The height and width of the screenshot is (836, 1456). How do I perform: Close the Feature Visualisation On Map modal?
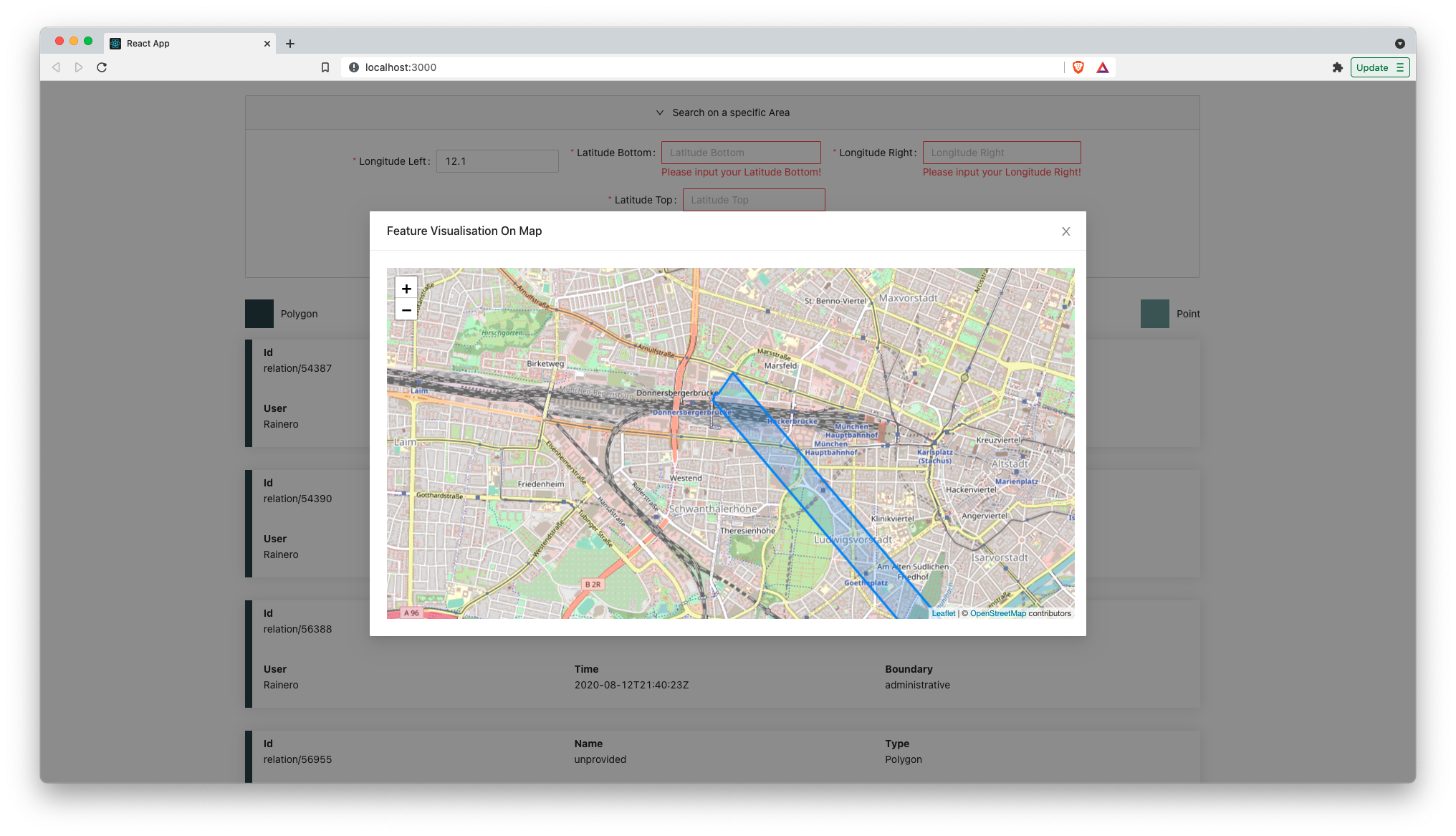1065,231
